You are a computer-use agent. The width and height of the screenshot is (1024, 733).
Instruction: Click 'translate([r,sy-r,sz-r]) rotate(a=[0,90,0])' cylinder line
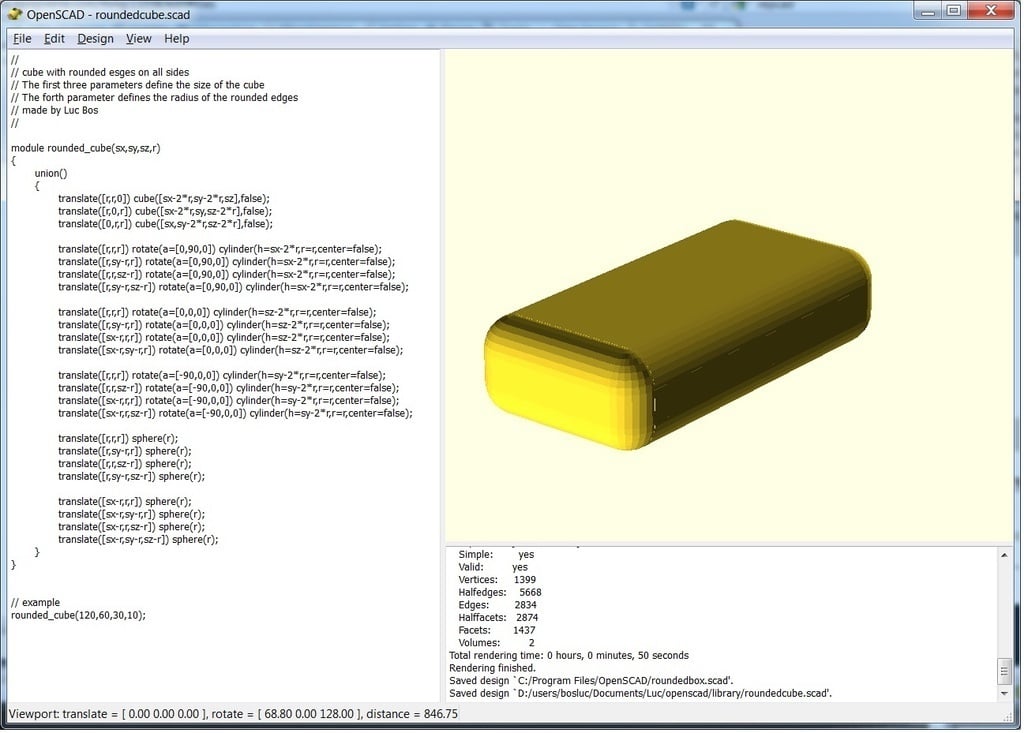233,287
